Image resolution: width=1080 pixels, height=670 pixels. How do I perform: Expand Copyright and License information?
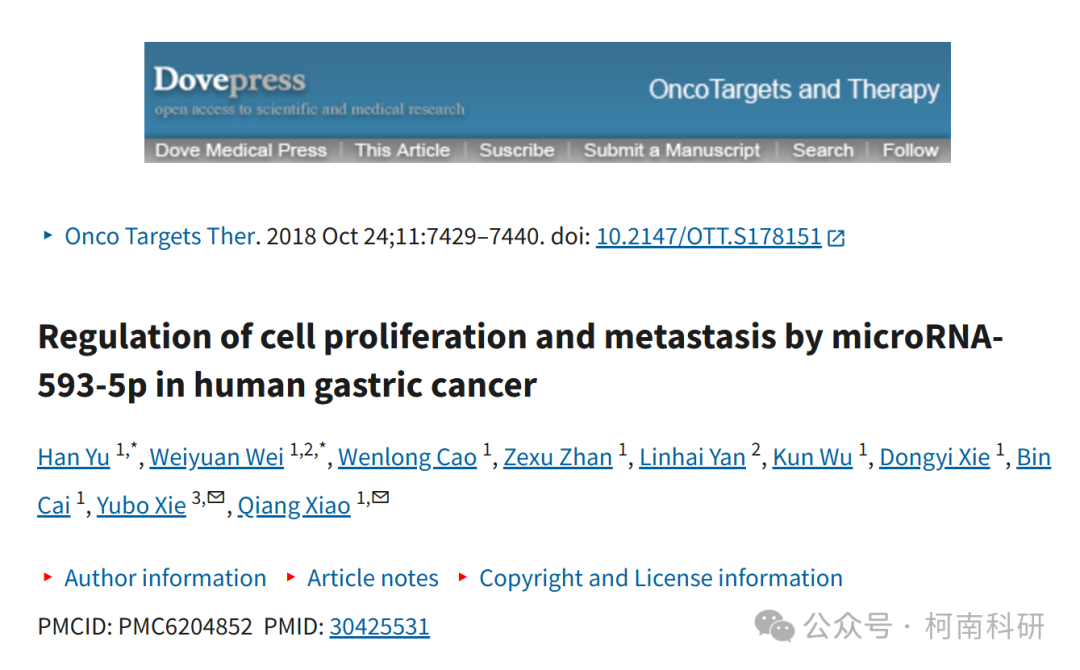click(x=661, y=578)
